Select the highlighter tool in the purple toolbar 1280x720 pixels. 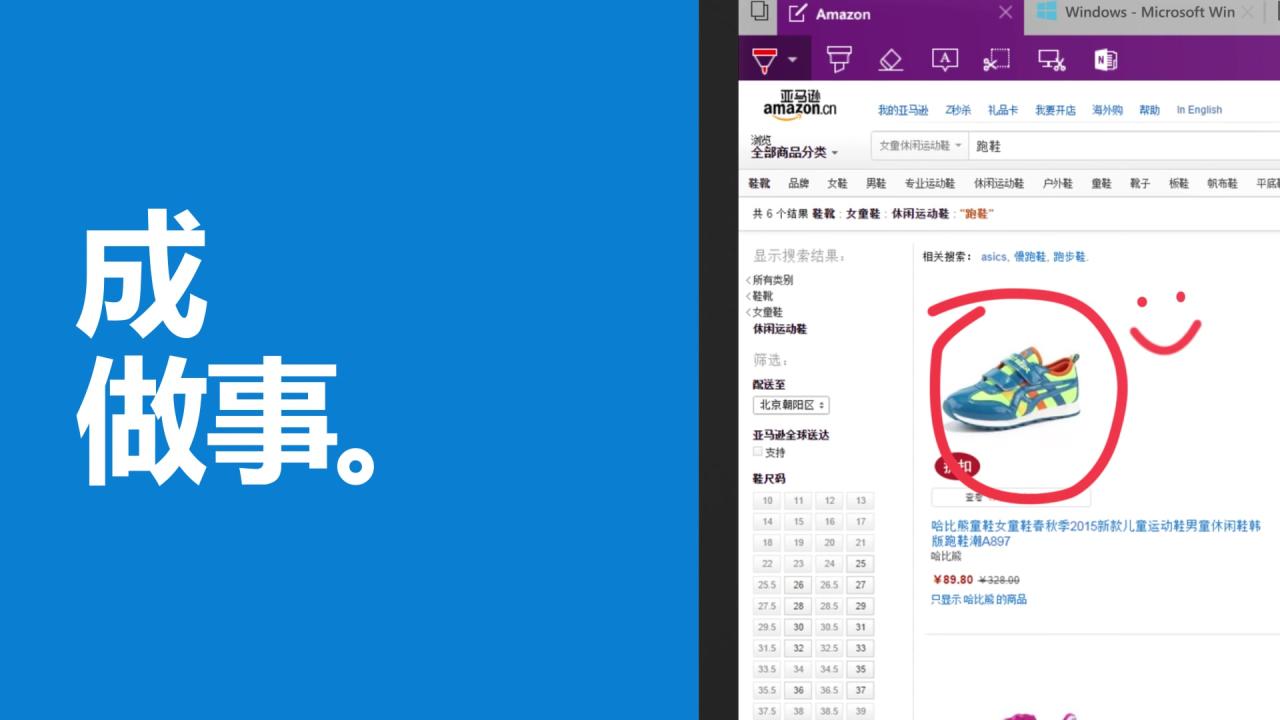click(x=838, y=60)
